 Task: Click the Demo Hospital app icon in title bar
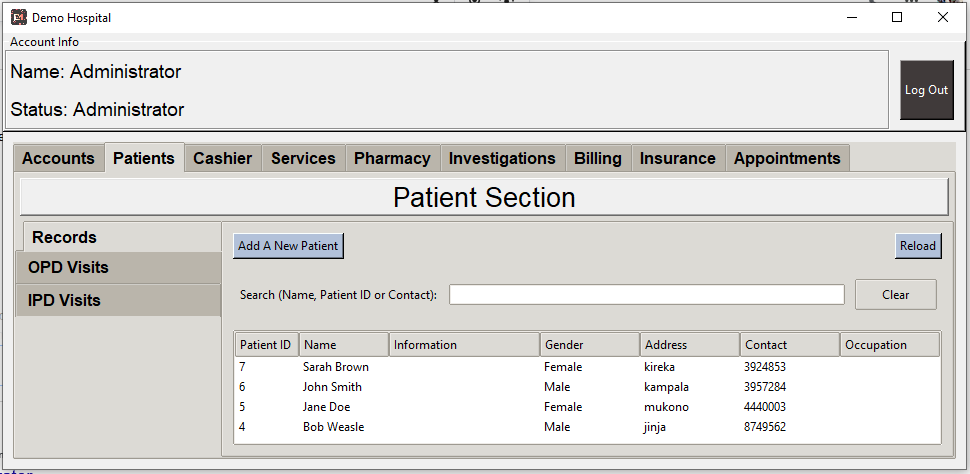[x=19, y=17]
